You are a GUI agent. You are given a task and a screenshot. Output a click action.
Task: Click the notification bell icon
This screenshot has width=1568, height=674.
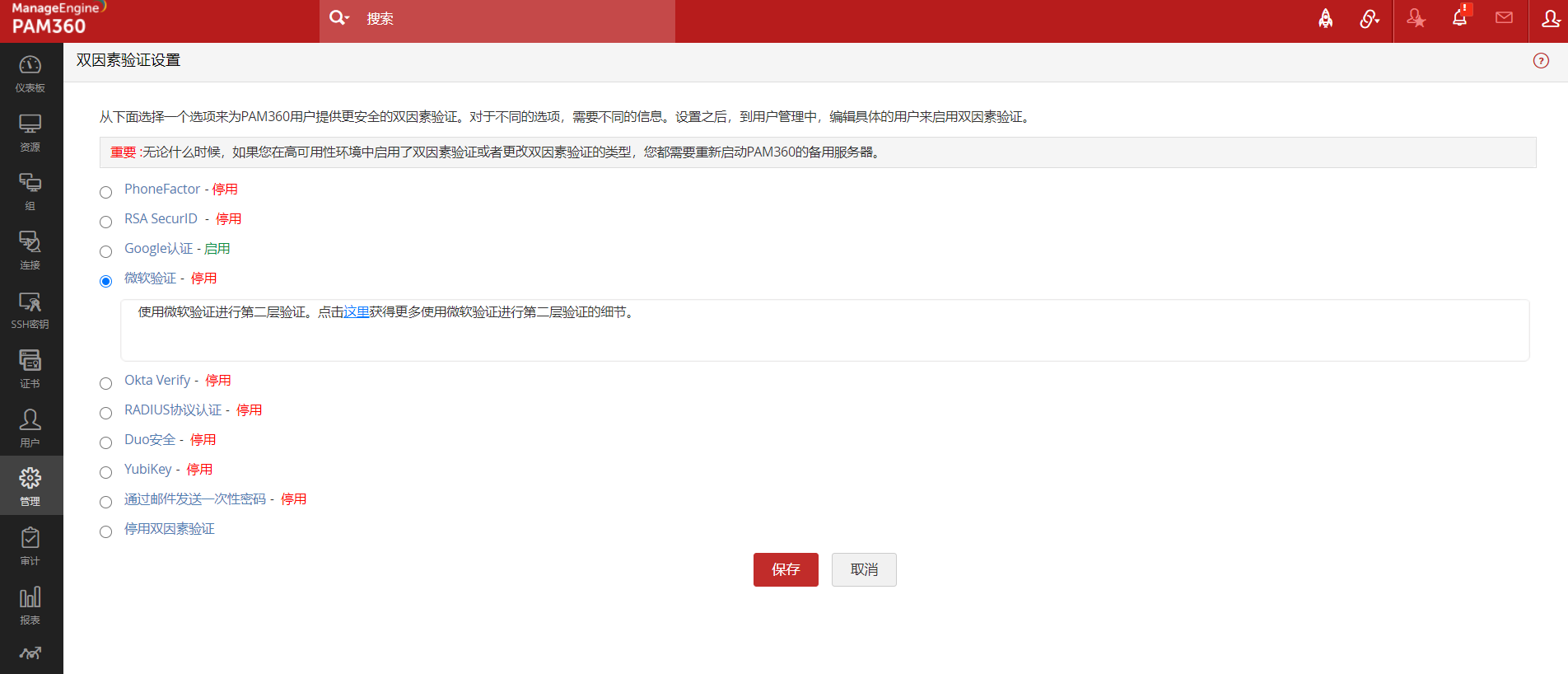click(x=1460, y=17)
